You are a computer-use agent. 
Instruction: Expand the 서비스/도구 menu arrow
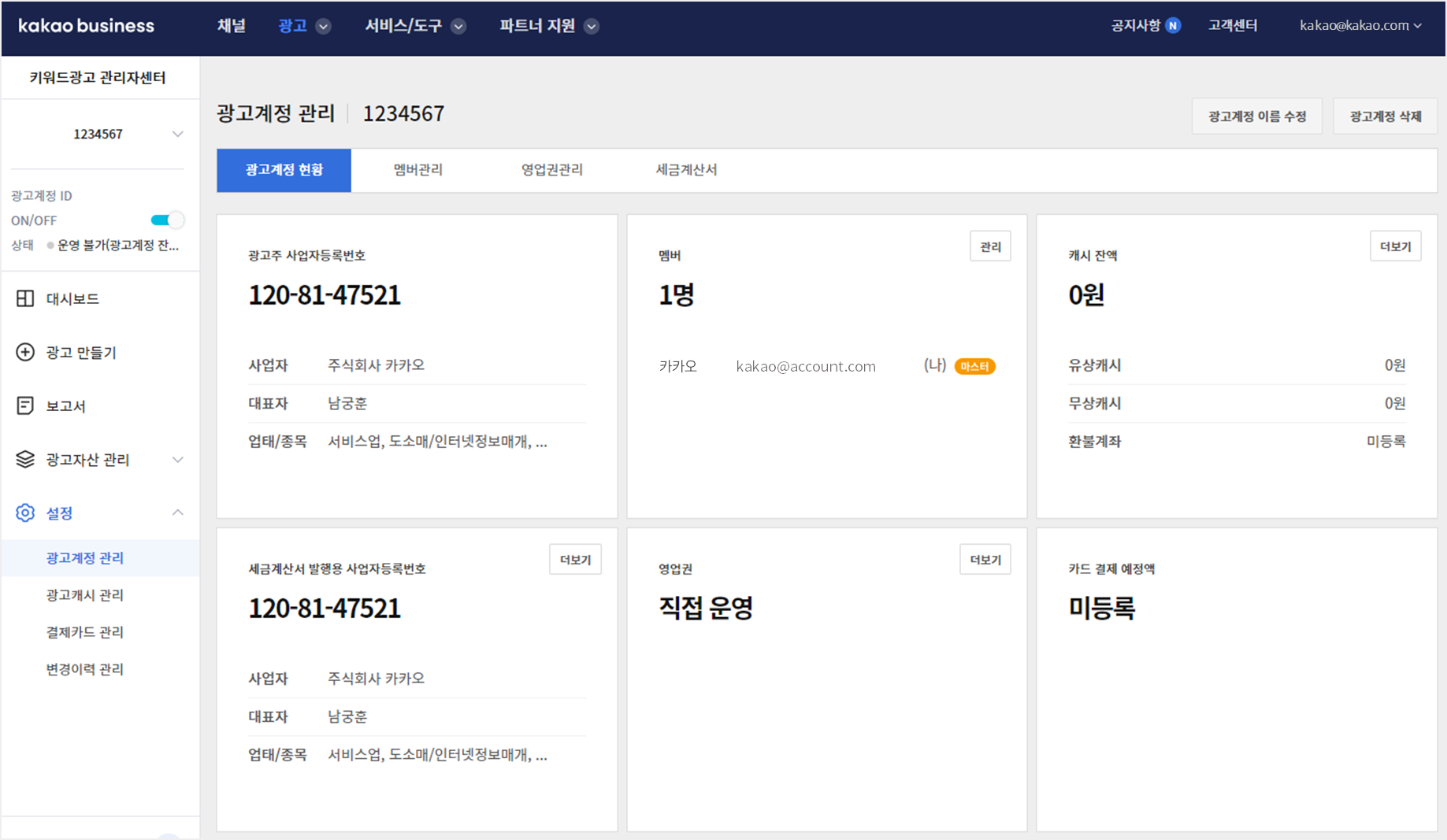(x=458, y=27)
